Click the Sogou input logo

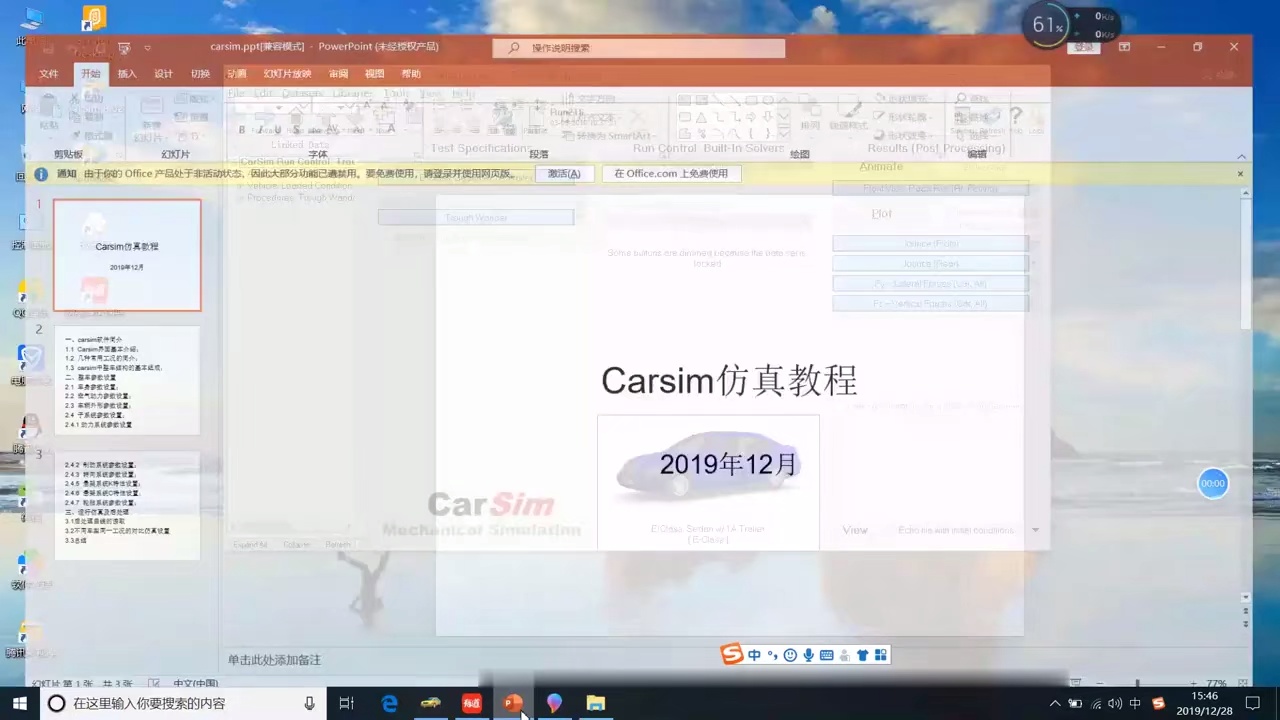click(x=731, y=654)
